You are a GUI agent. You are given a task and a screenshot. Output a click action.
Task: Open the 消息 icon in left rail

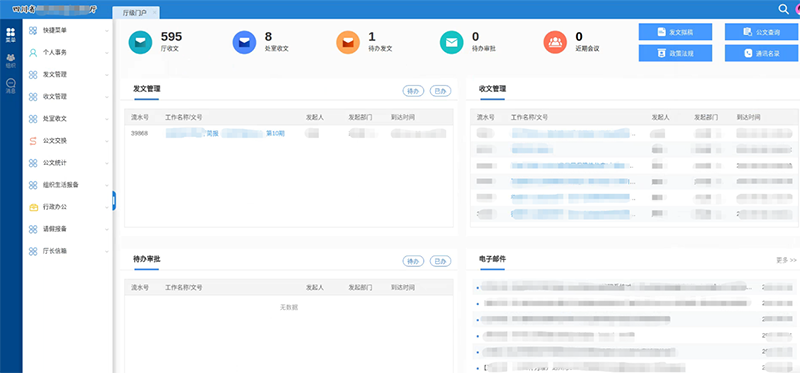click(10, 86)
